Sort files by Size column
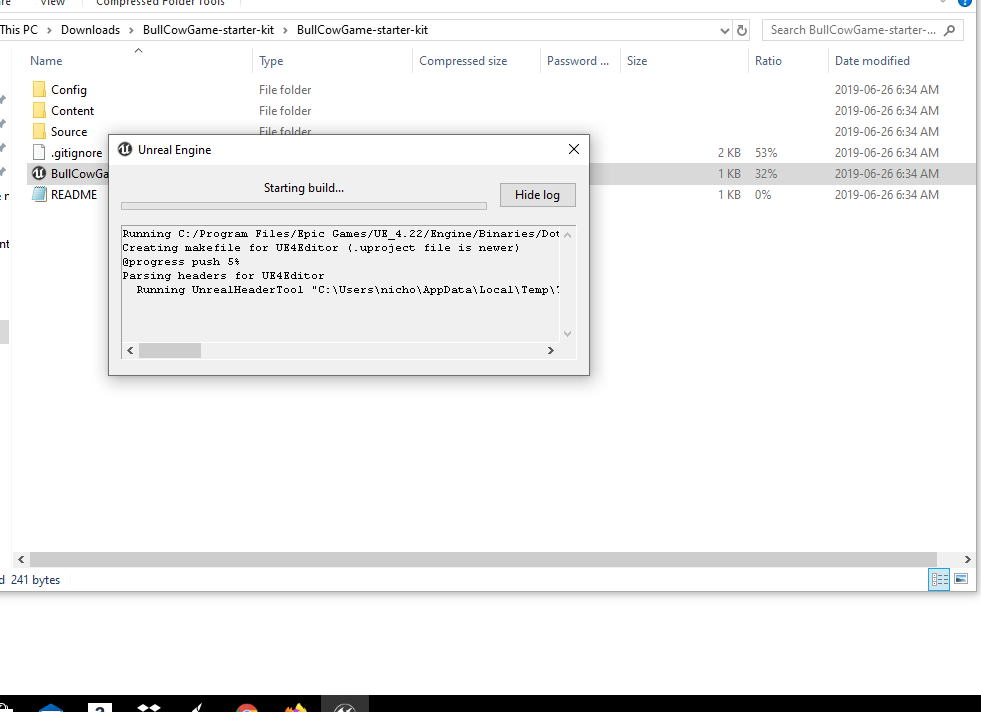This screenshot has width=981, height=712. pyautogui.click(x=637, y=61)
